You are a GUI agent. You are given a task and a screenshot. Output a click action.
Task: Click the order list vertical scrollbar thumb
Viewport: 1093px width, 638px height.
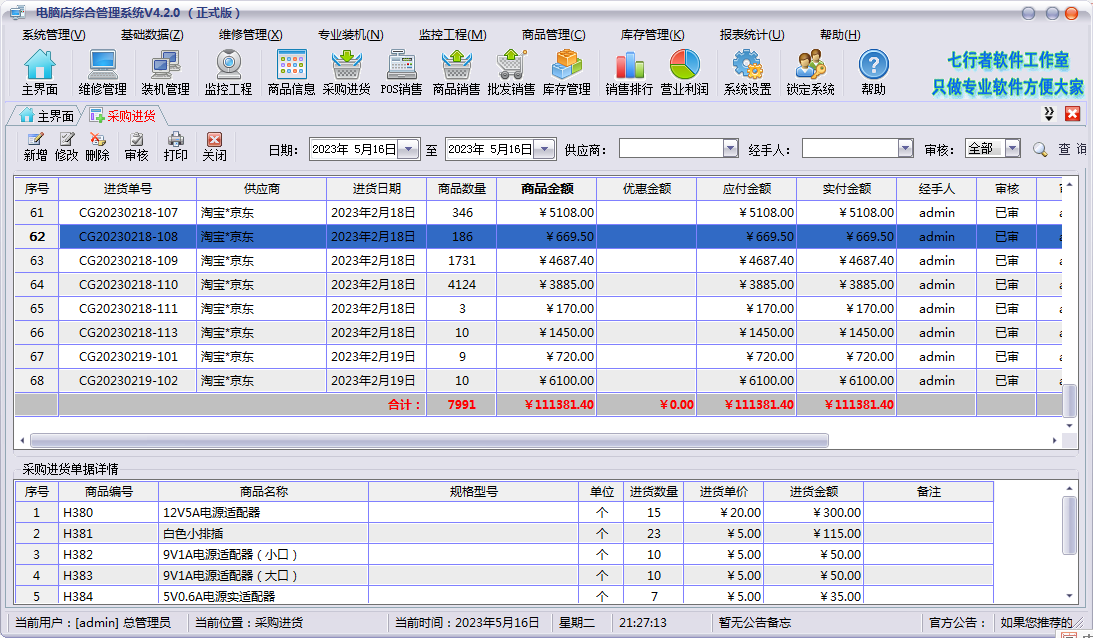point(1069,400)
